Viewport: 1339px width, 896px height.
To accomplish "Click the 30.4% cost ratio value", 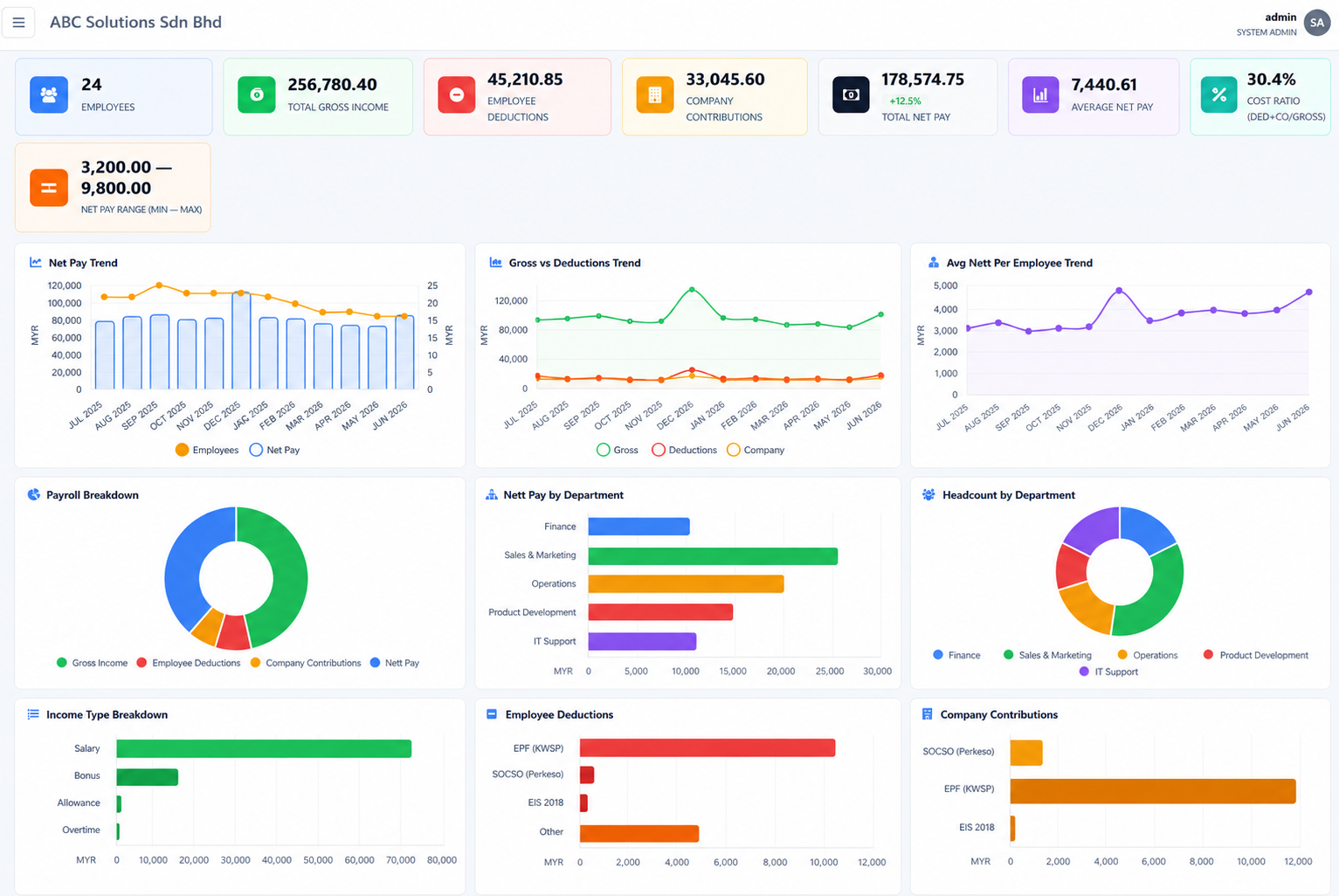I will [1271, 79].
